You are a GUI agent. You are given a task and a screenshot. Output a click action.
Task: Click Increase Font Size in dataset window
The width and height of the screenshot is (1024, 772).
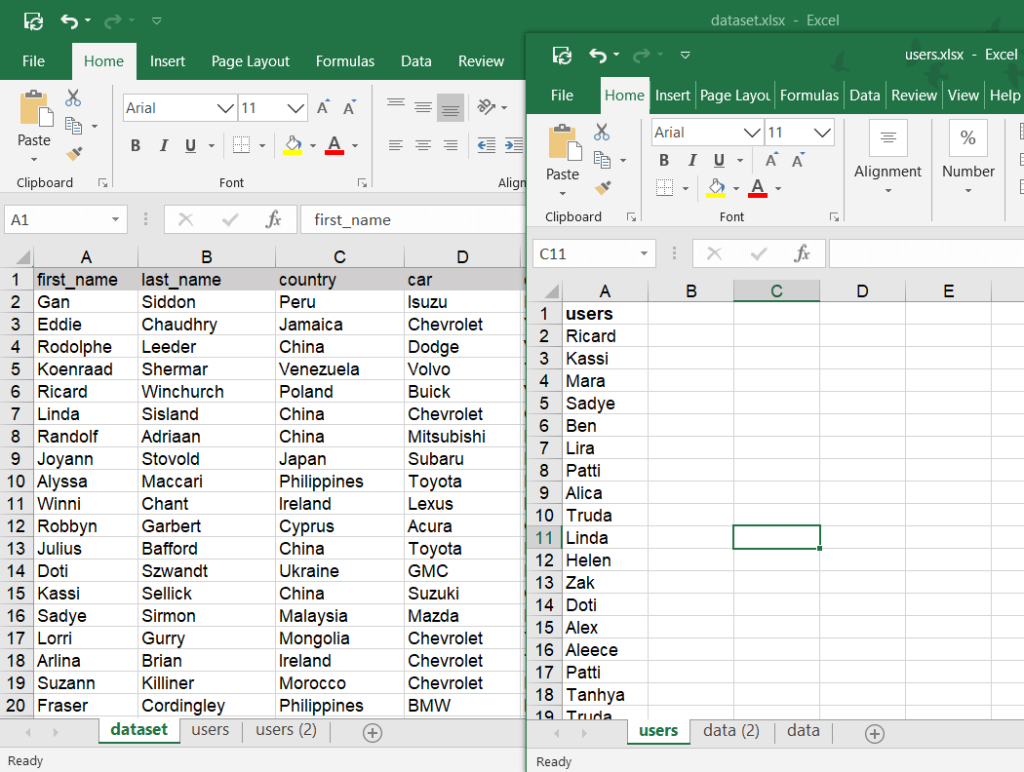(323, 108)
